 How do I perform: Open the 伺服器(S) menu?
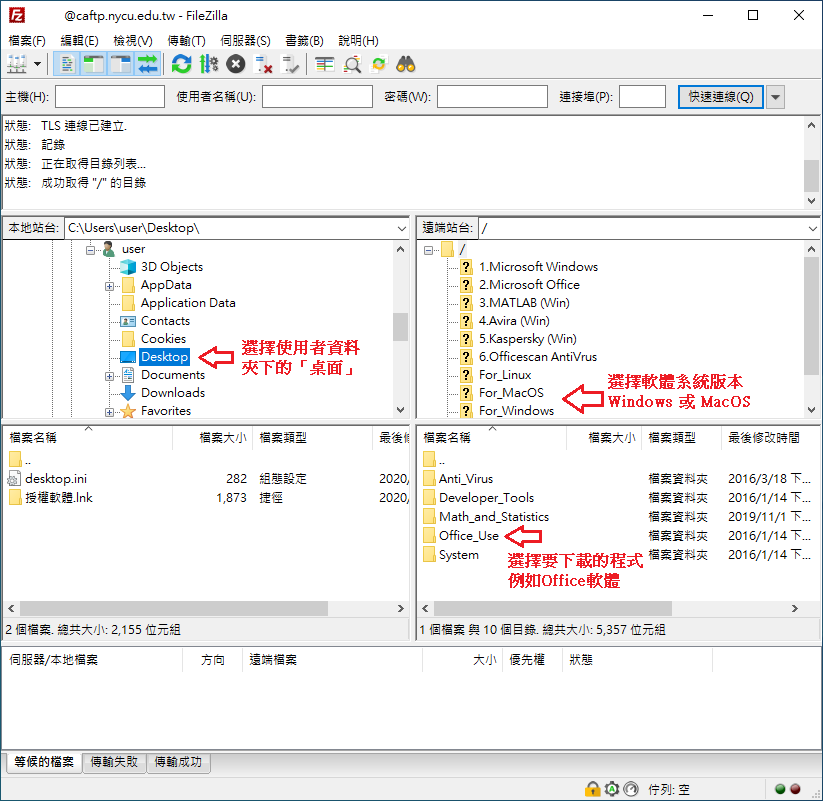coord(245,41)
